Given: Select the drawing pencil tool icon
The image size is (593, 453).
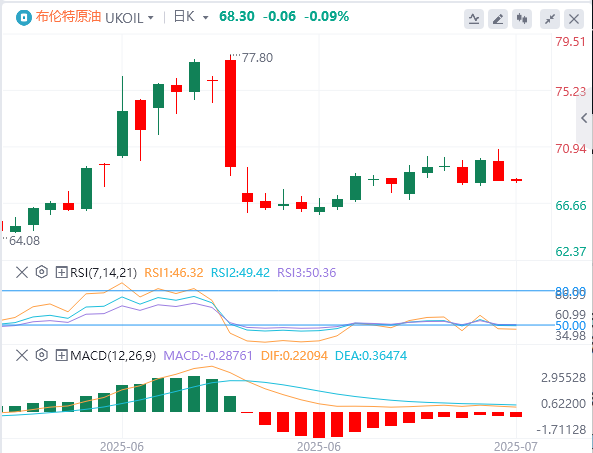Looking at the screenshot, I should [498, 19].
